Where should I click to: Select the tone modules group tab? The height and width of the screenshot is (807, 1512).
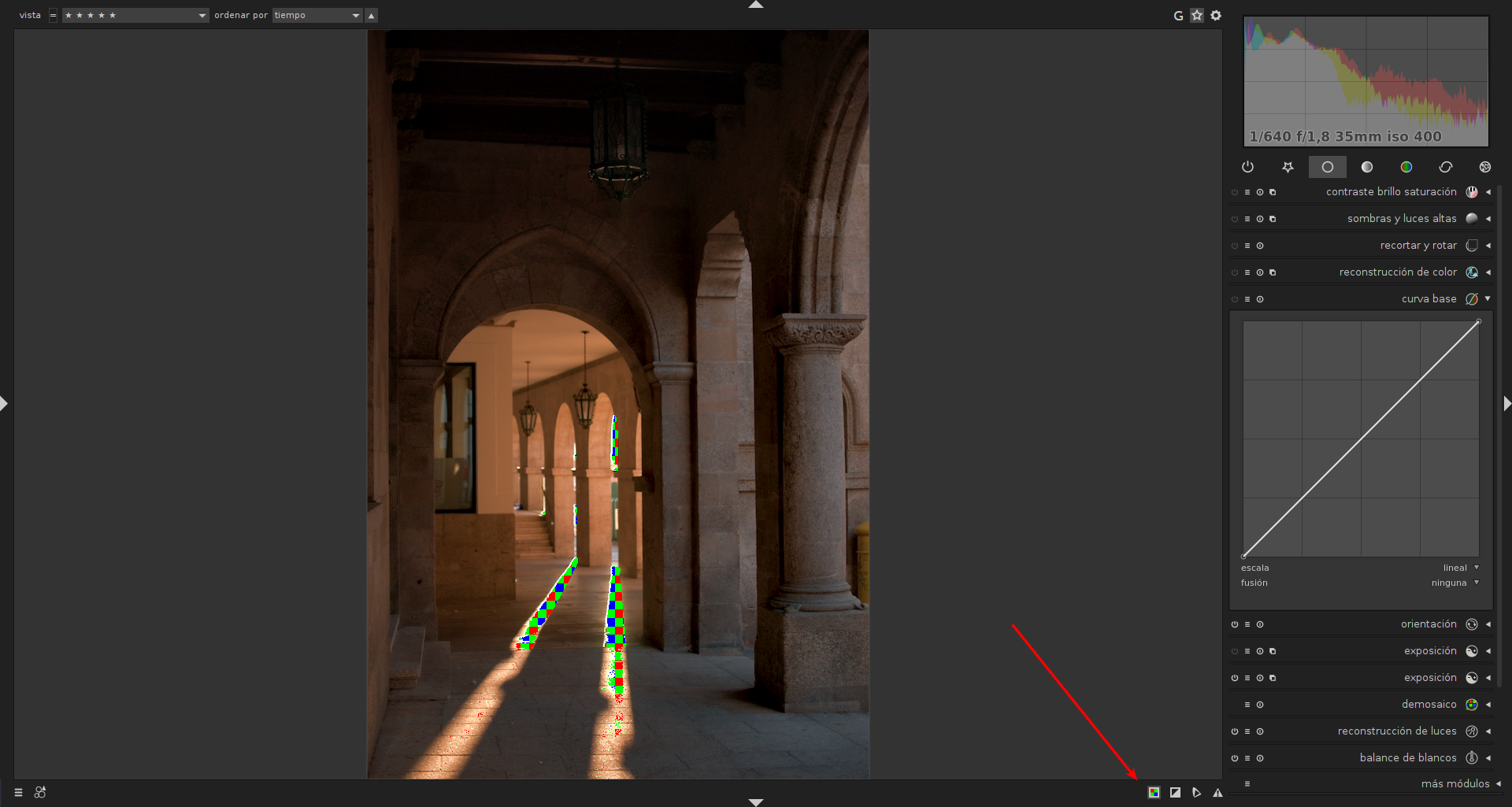pyautogui.click(x=1367, y=167)
